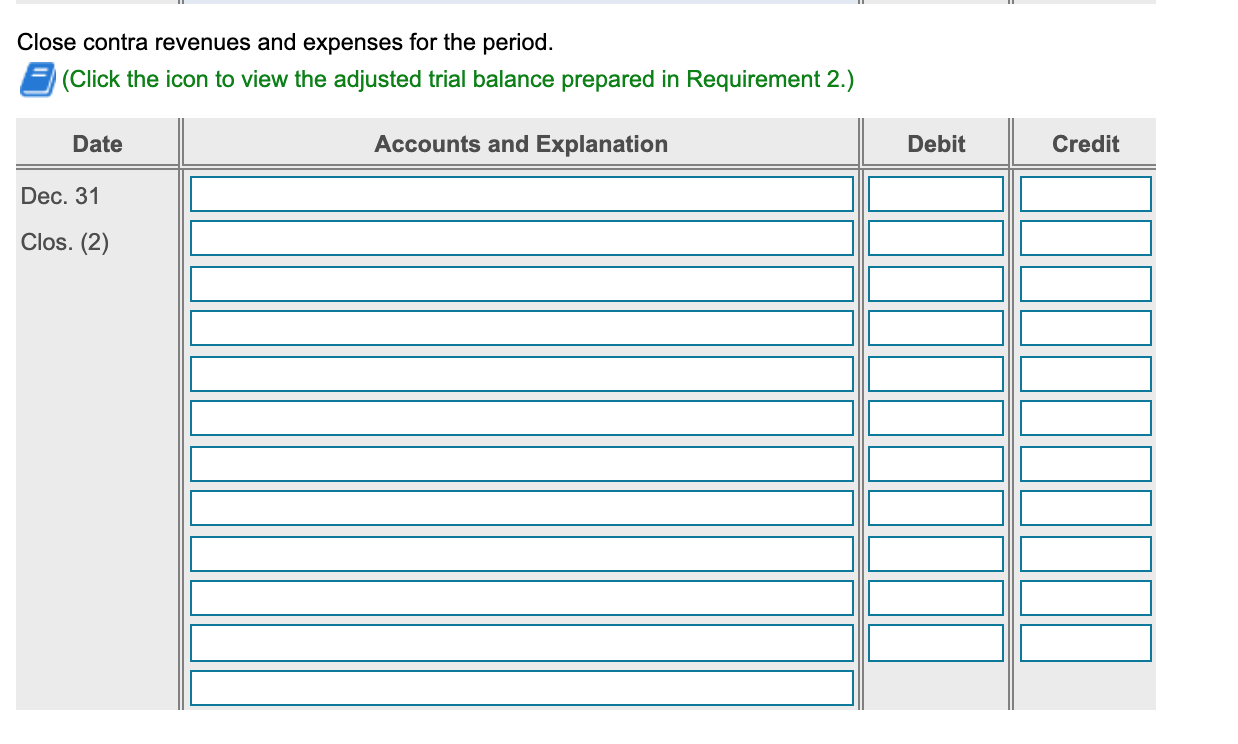Click the Dec. 31 date label
The width and height of the screenshot is (1238, 744).
(x=61, y=196)
